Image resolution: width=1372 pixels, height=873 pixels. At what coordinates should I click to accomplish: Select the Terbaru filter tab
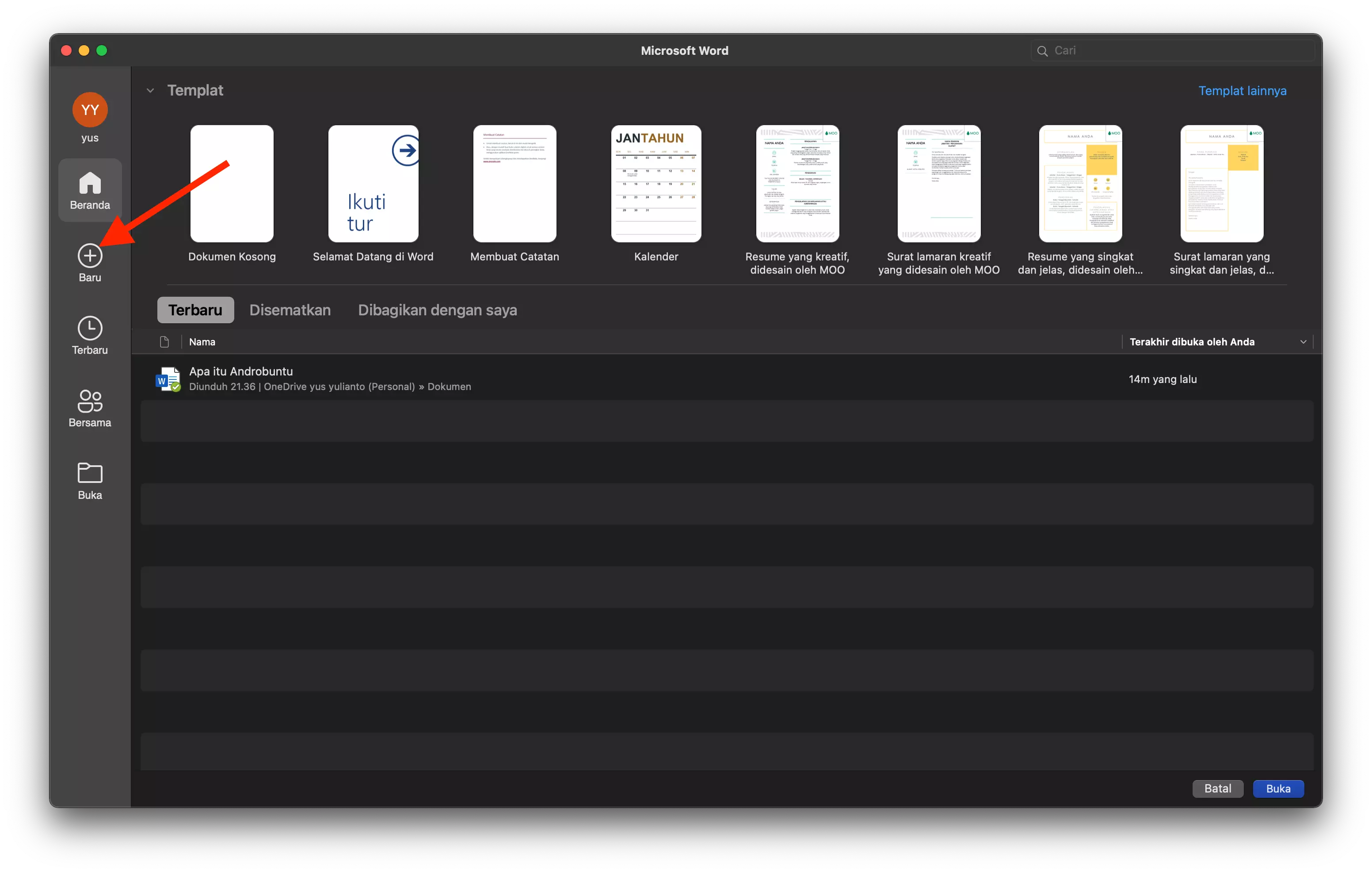[195, 310]
